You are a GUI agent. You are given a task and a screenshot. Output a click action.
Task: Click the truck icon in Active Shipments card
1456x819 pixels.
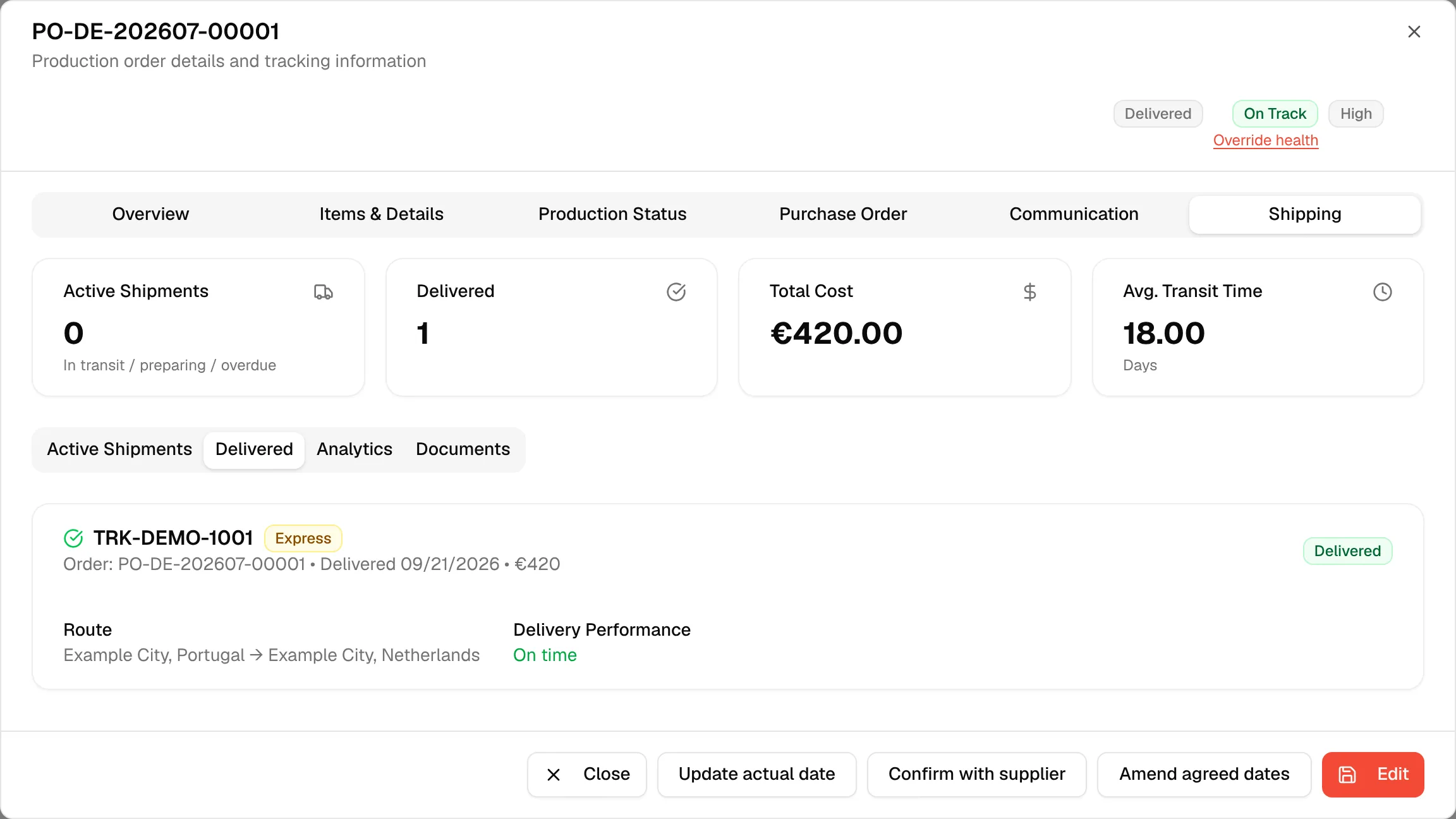tap(323, 292)
